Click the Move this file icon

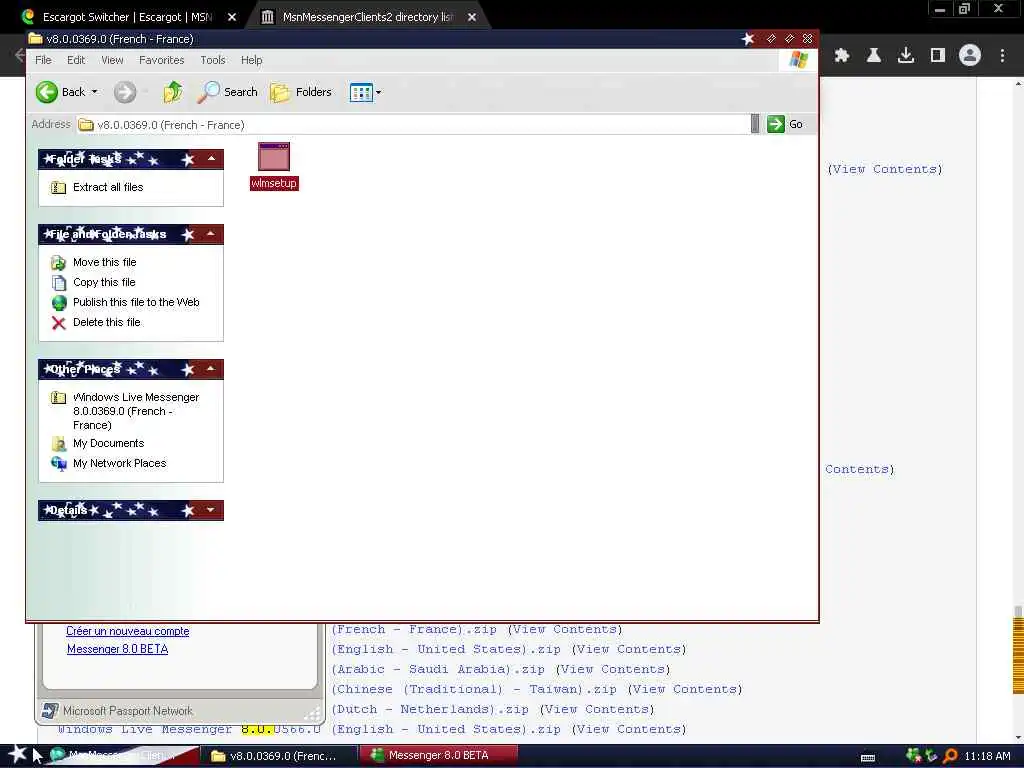tap(59, 263)
